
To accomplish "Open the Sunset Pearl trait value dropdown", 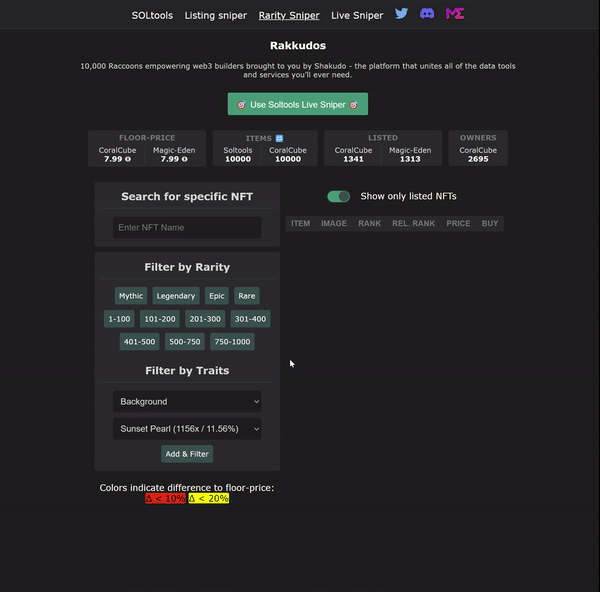I will coord(187,429).
